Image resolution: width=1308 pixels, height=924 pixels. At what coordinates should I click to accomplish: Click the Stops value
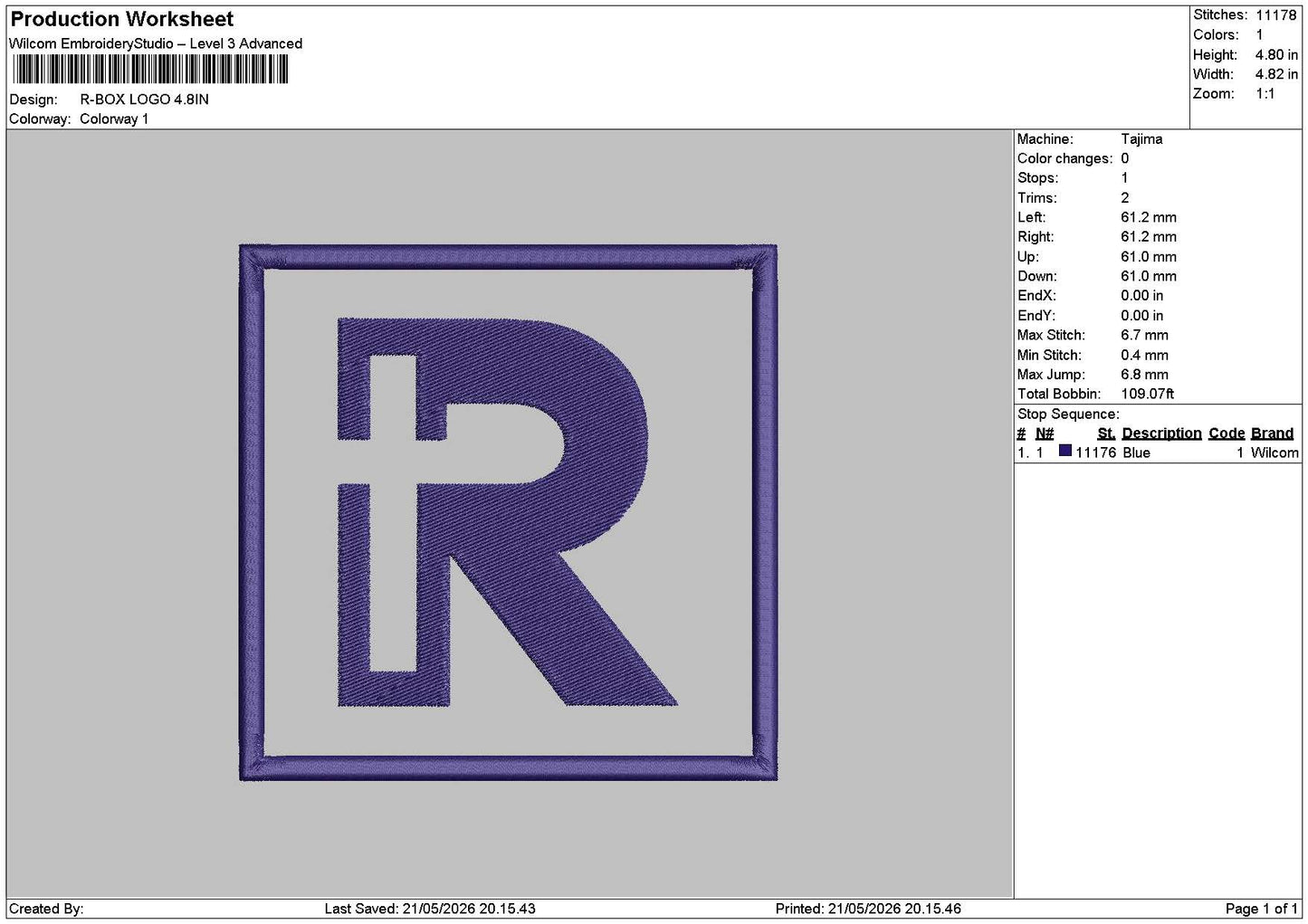(1125, 178)
